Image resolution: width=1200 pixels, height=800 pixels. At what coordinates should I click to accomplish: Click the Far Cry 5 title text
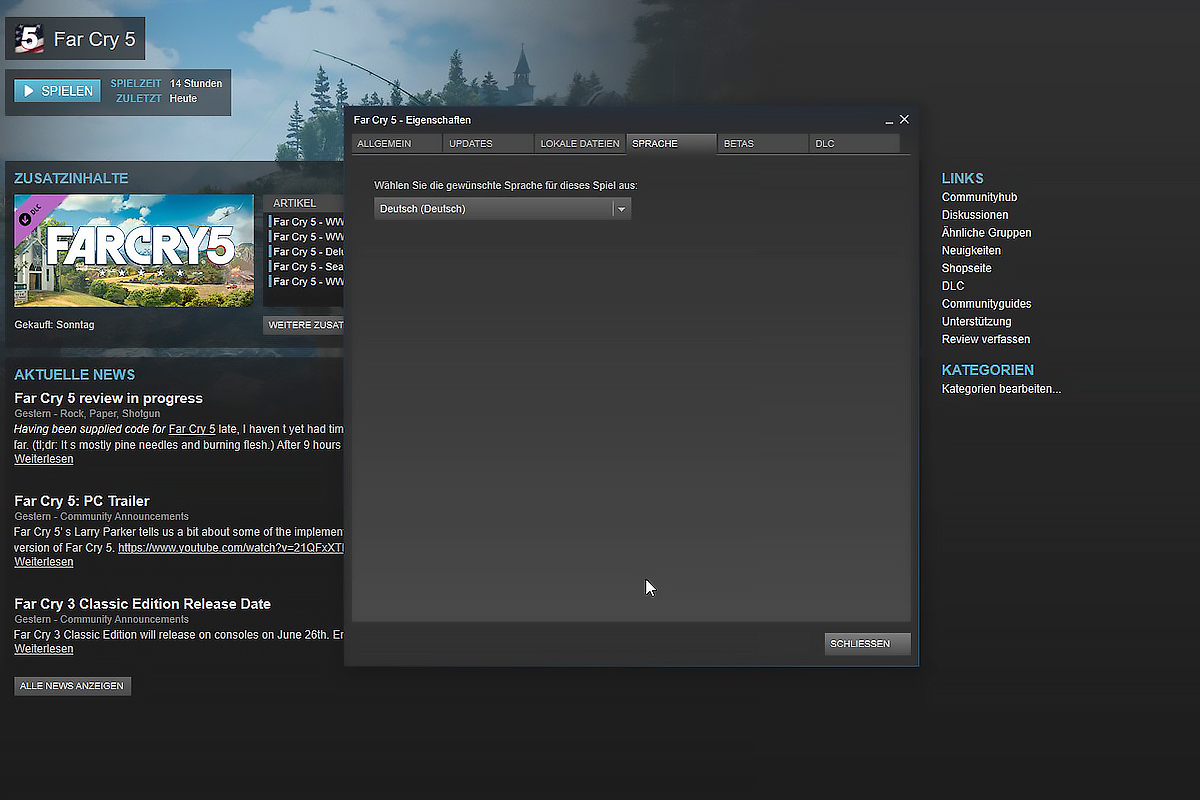94,40
